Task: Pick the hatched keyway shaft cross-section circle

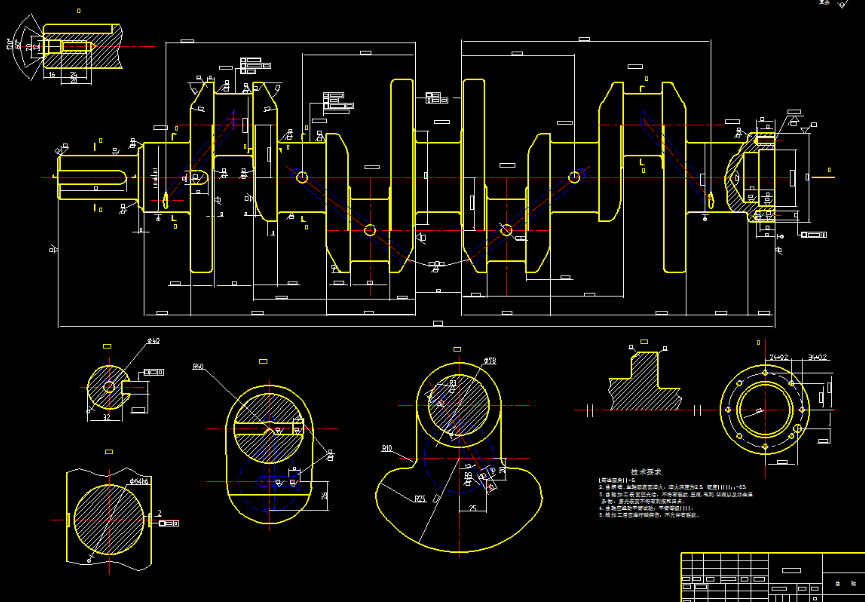Action: coord(110,387)
